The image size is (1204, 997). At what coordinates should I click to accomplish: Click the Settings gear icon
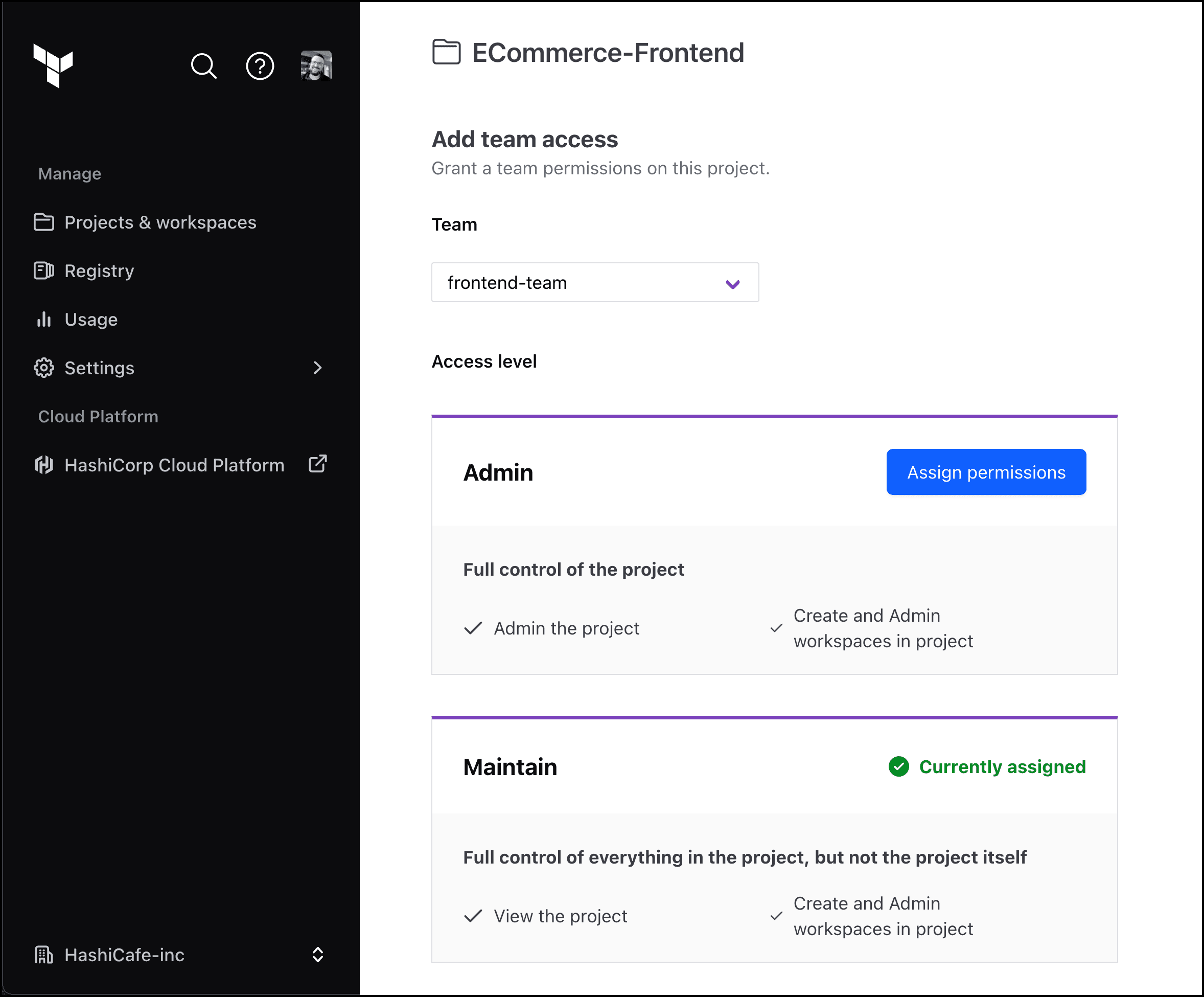pyautogui.click(x=43, y=368)
